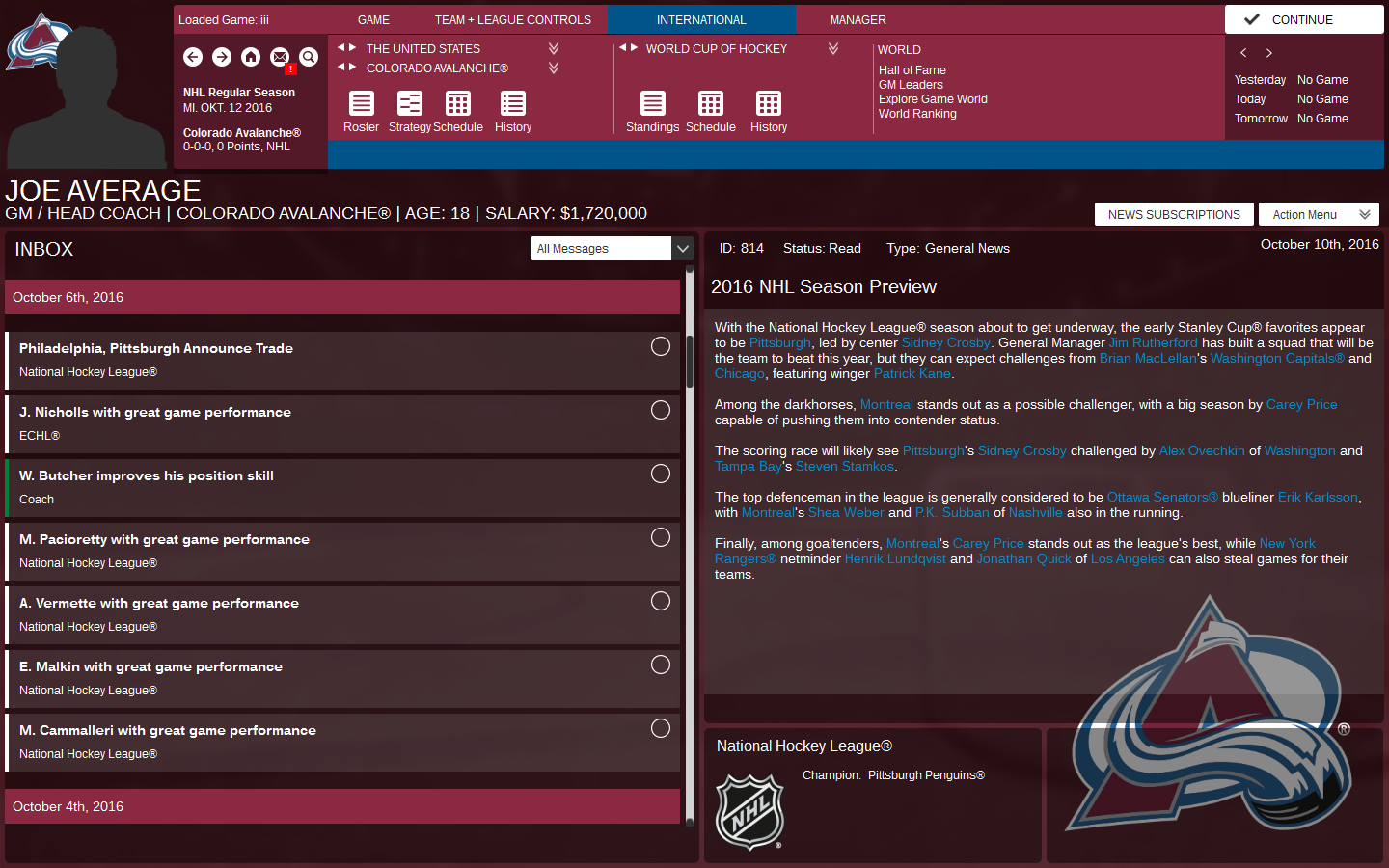Viewport: 1389px width, 868px height.
Task: Expand the World Cup of Hockey dropdown
Action: [x=833, y=48]
